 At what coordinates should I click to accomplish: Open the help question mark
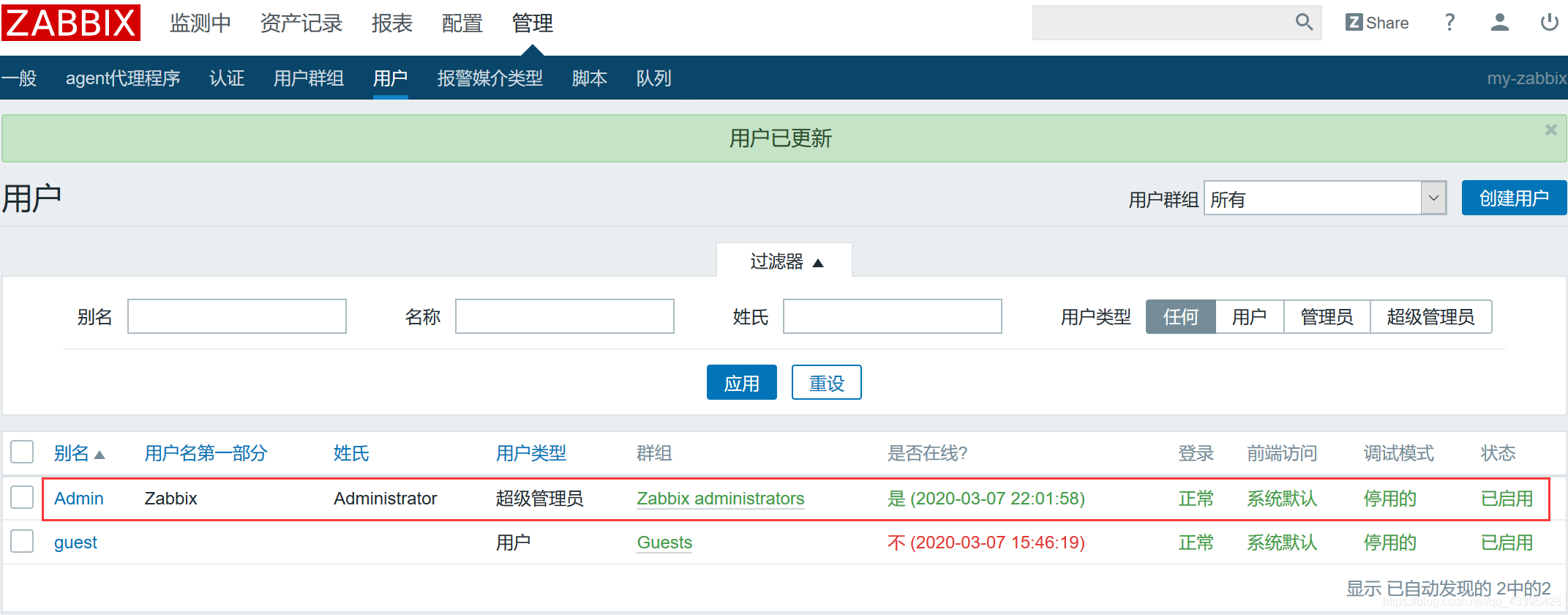click(1449, 23)
